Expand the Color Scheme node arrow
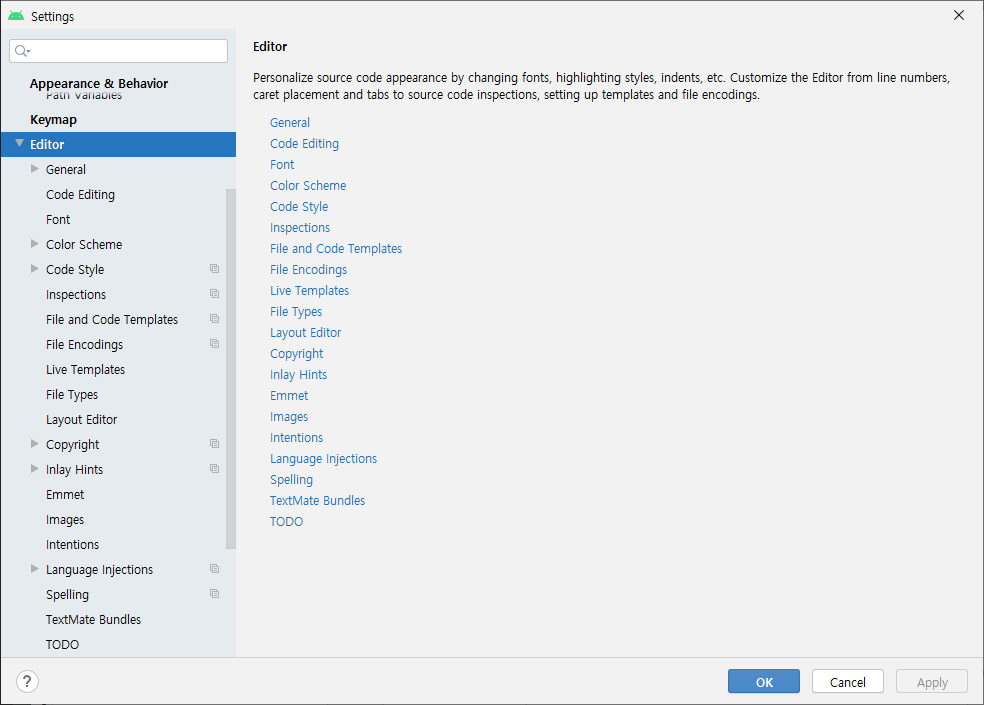Image resolution: width=984 pixels, height=705 pixels. click(35, 244)
